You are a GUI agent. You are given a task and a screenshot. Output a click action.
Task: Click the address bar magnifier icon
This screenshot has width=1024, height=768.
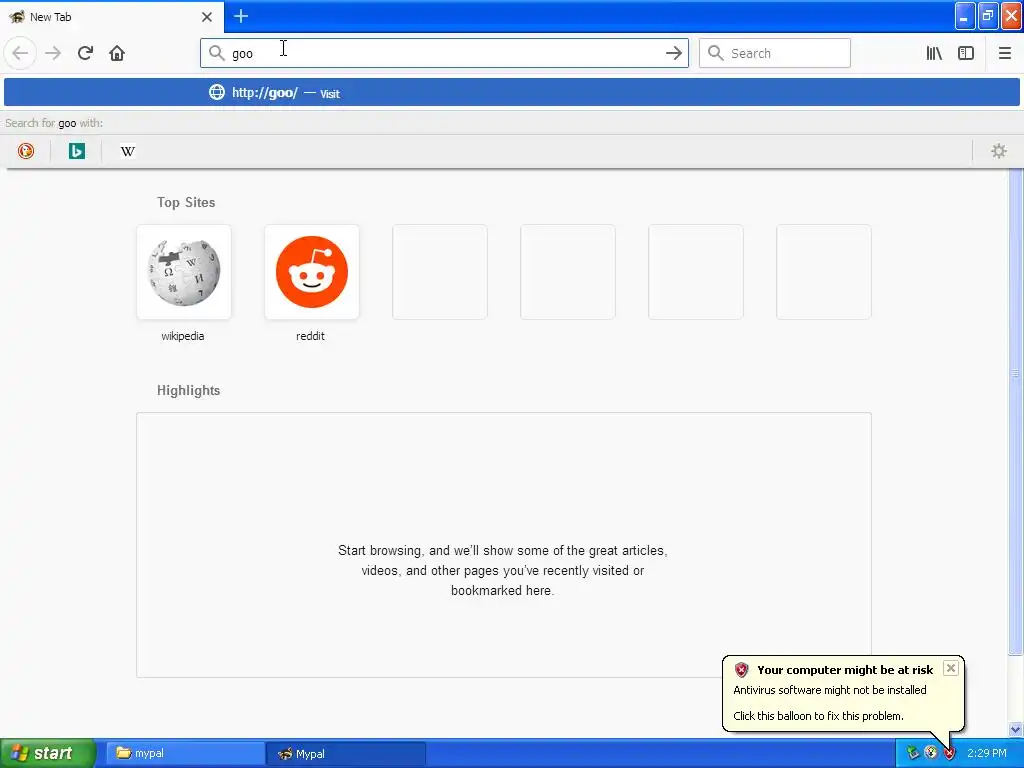217,53
